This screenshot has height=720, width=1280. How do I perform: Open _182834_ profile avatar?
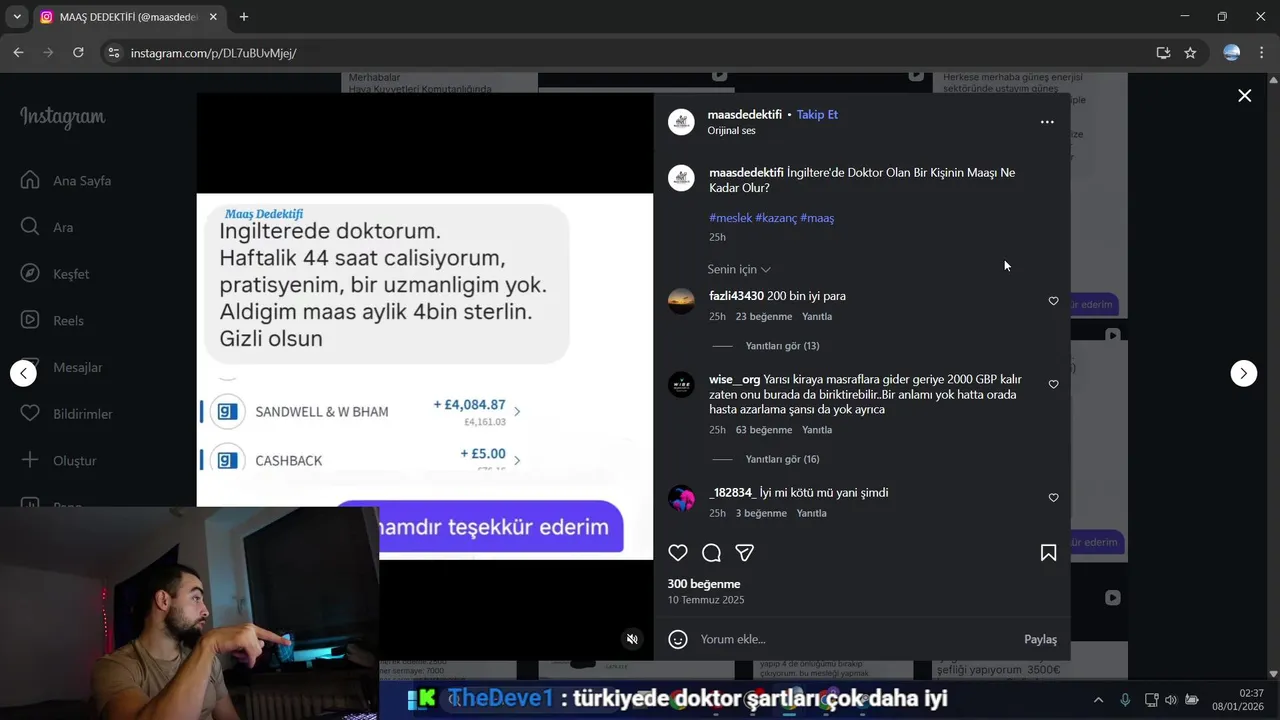point(681,498)
